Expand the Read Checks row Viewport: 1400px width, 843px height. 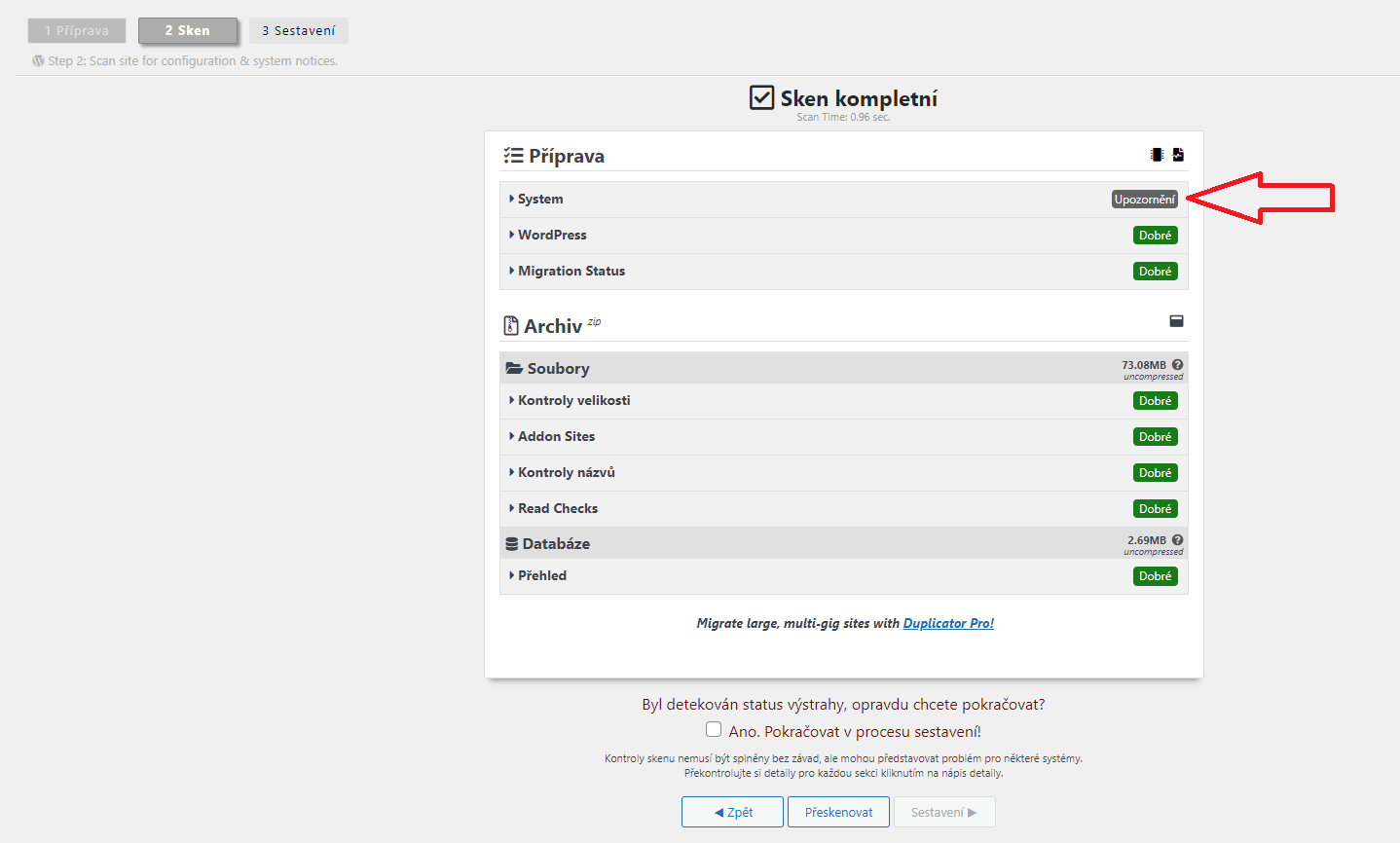(x=557, y=508)
